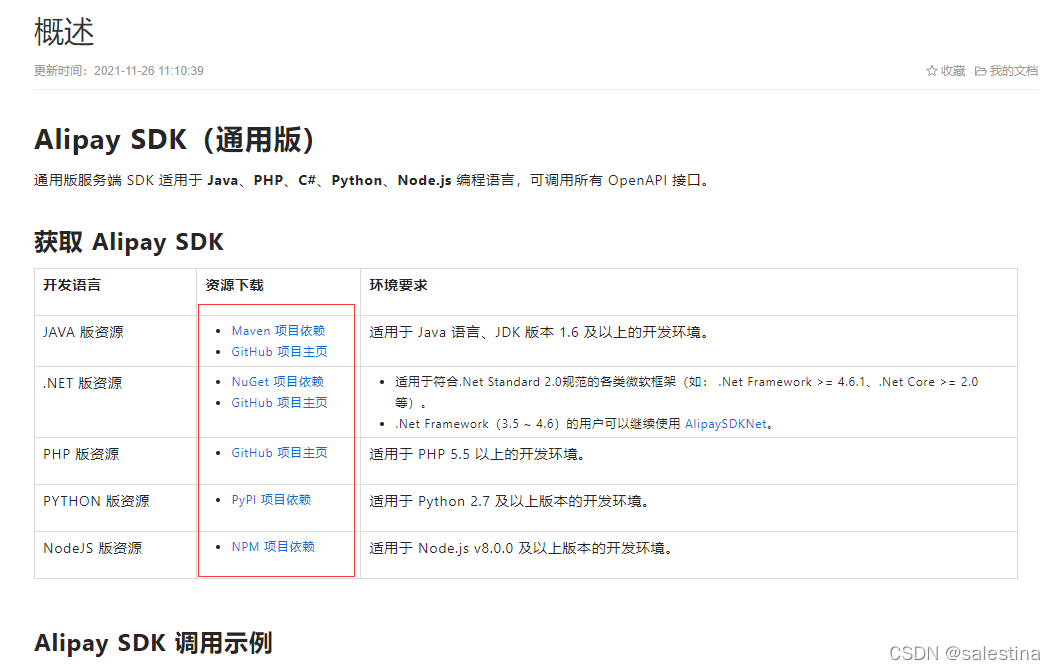Click the .Net Standard 2.0 requirement text
Viewport: 1055px width, 670px height.
(x=686, y=392)
